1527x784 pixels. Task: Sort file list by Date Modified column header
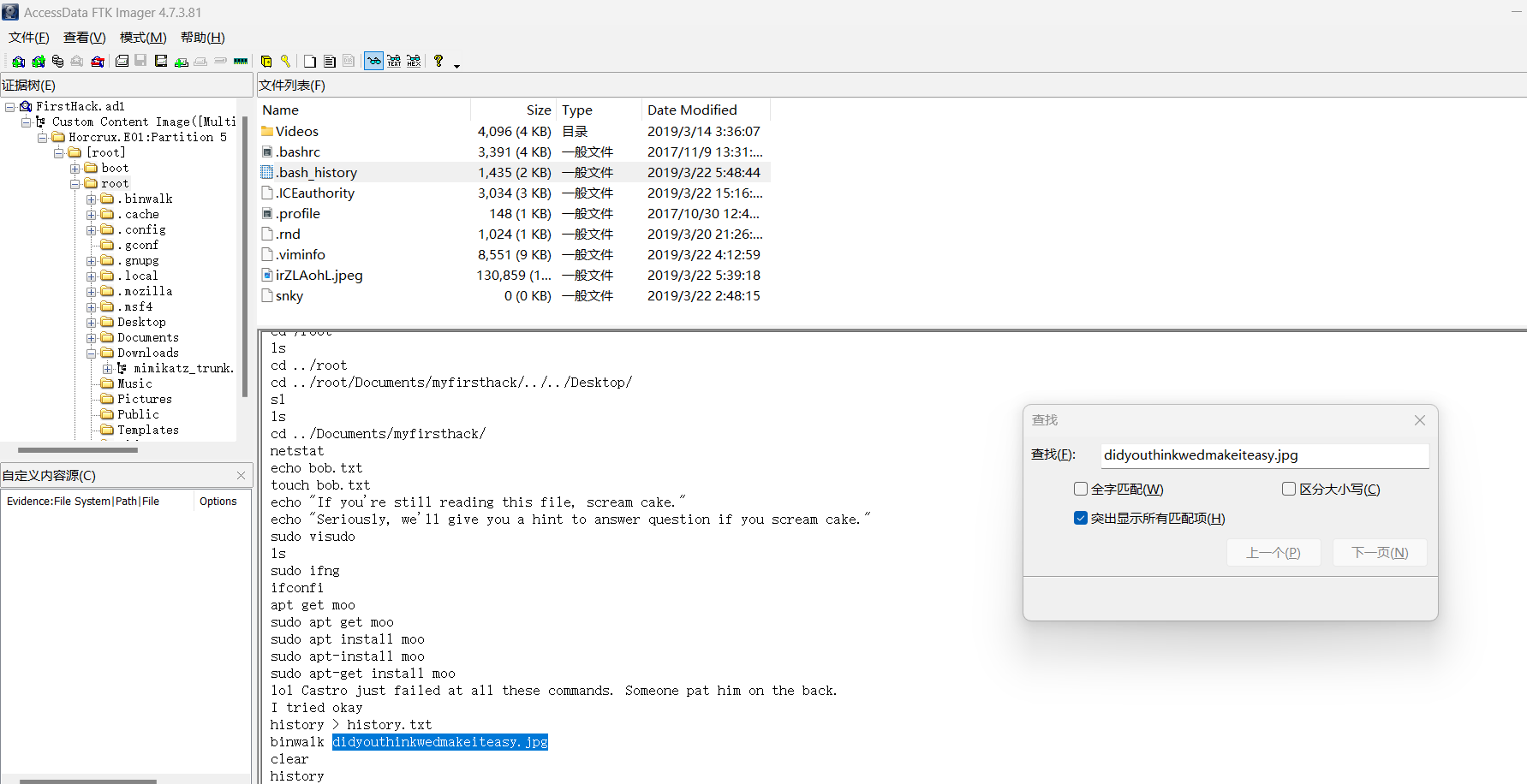[x=706, y=110]
